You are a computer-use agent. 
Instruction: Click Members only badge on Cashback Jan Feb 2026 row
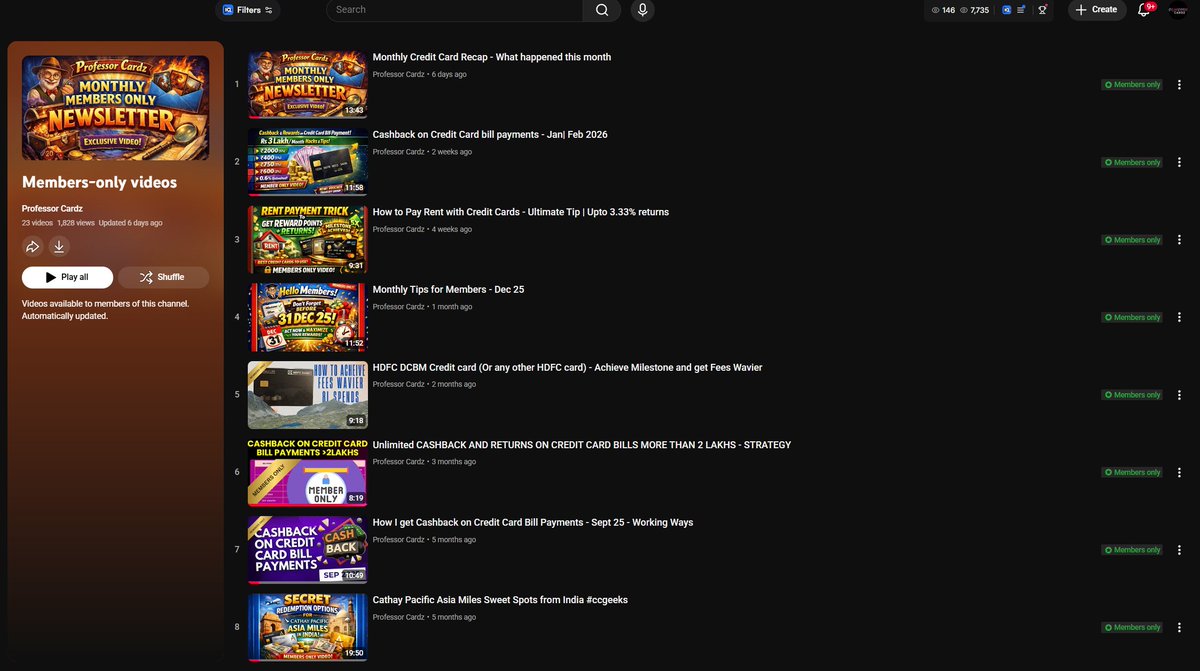[x=1133, y=162]
